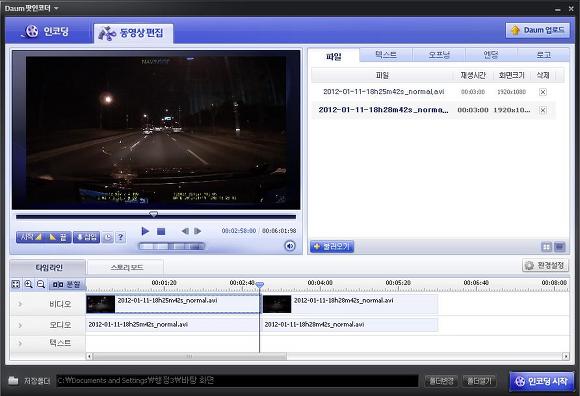Screen dimensions: 580x396
Task: Zoom in the timeline
Action: [x=28, y=284]
